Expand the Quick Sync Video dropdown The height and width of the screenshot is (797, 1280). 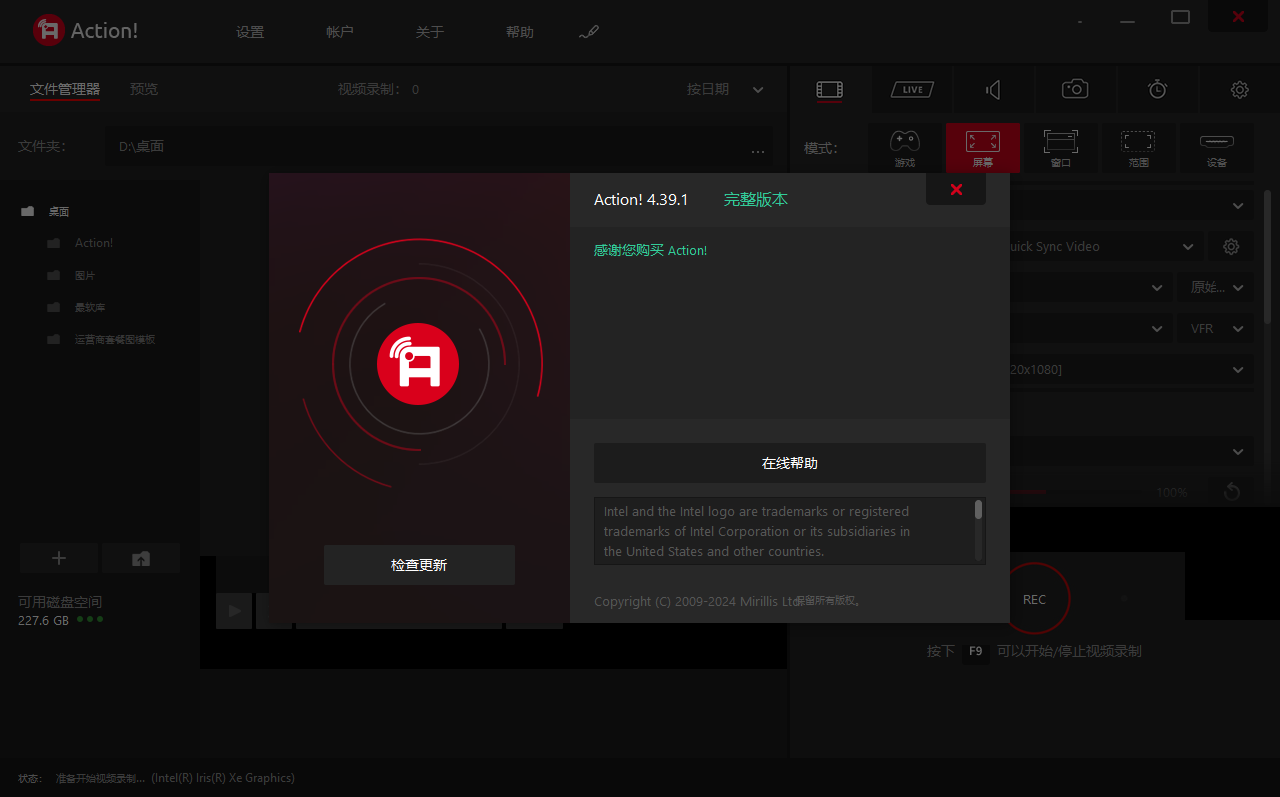click(1100, 247)
